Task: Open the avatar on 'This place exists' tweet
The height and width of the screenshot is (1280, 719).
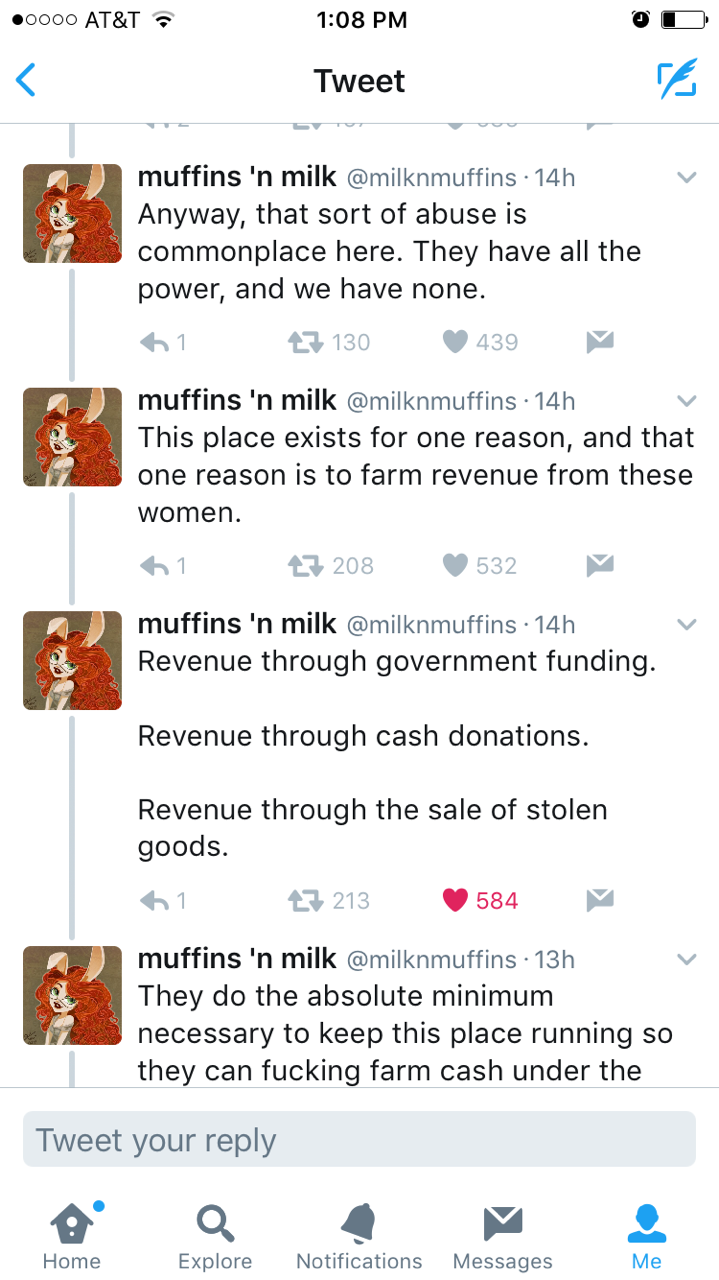Action: (x=72, y=437)
